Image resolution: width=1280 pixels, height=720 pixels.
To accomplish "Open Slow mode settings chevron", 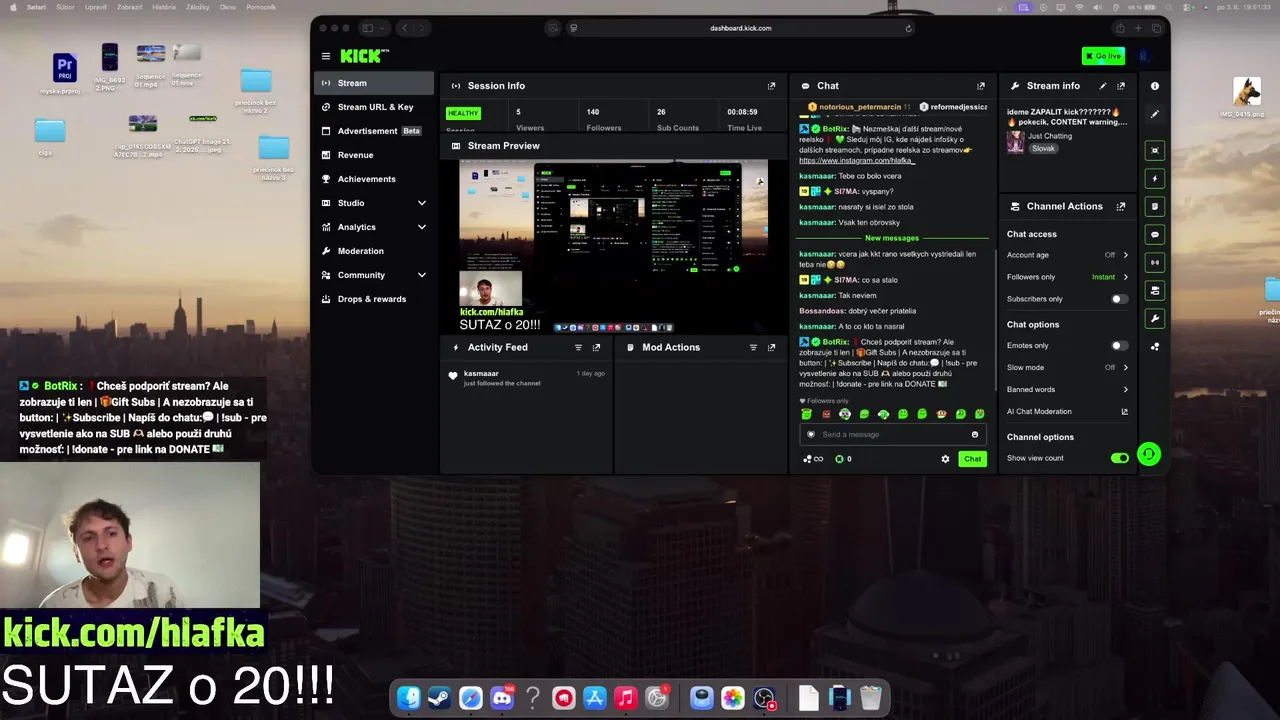I will [1125, 368].
